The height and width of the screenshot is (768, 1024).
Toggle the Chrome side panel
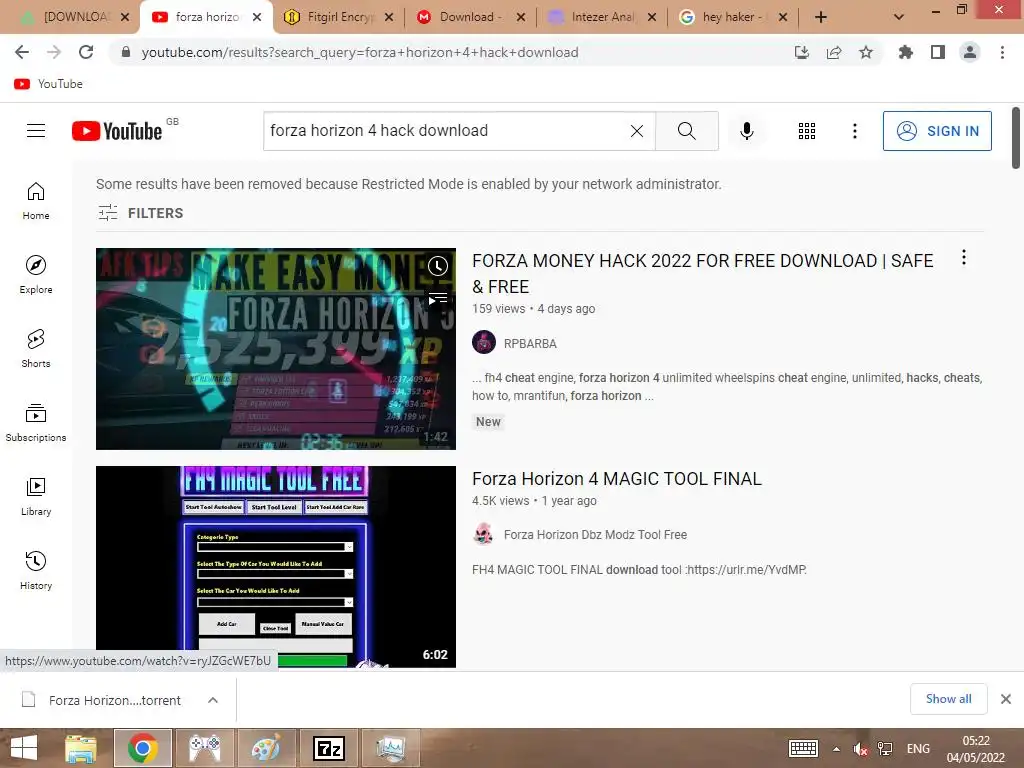[x=938, y=52]
